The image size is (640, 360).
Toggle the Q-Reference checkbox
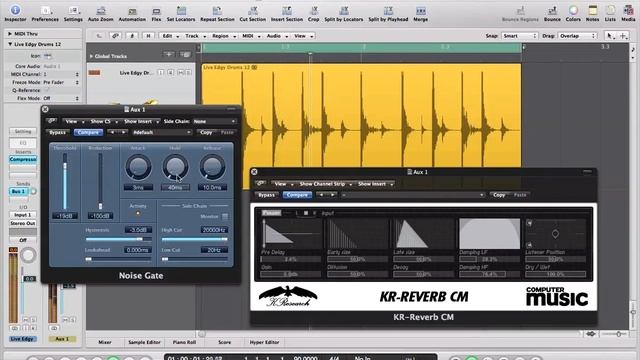[x=46, y=90]
